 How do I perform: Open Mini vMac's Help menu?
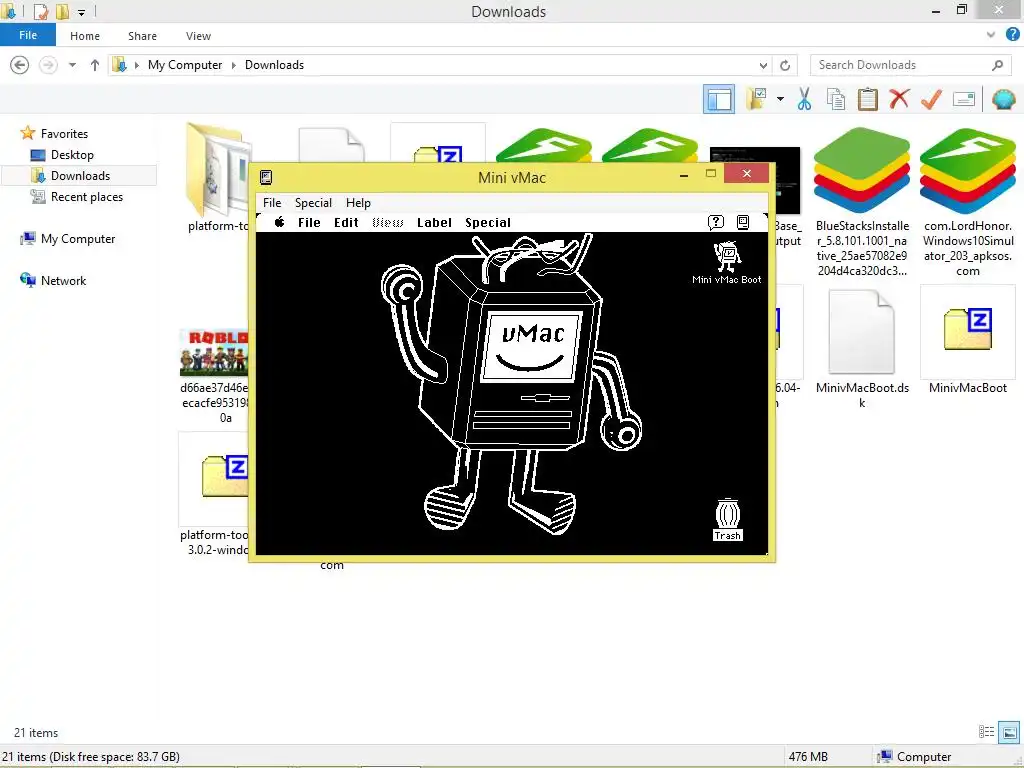(x=358, y=202)
